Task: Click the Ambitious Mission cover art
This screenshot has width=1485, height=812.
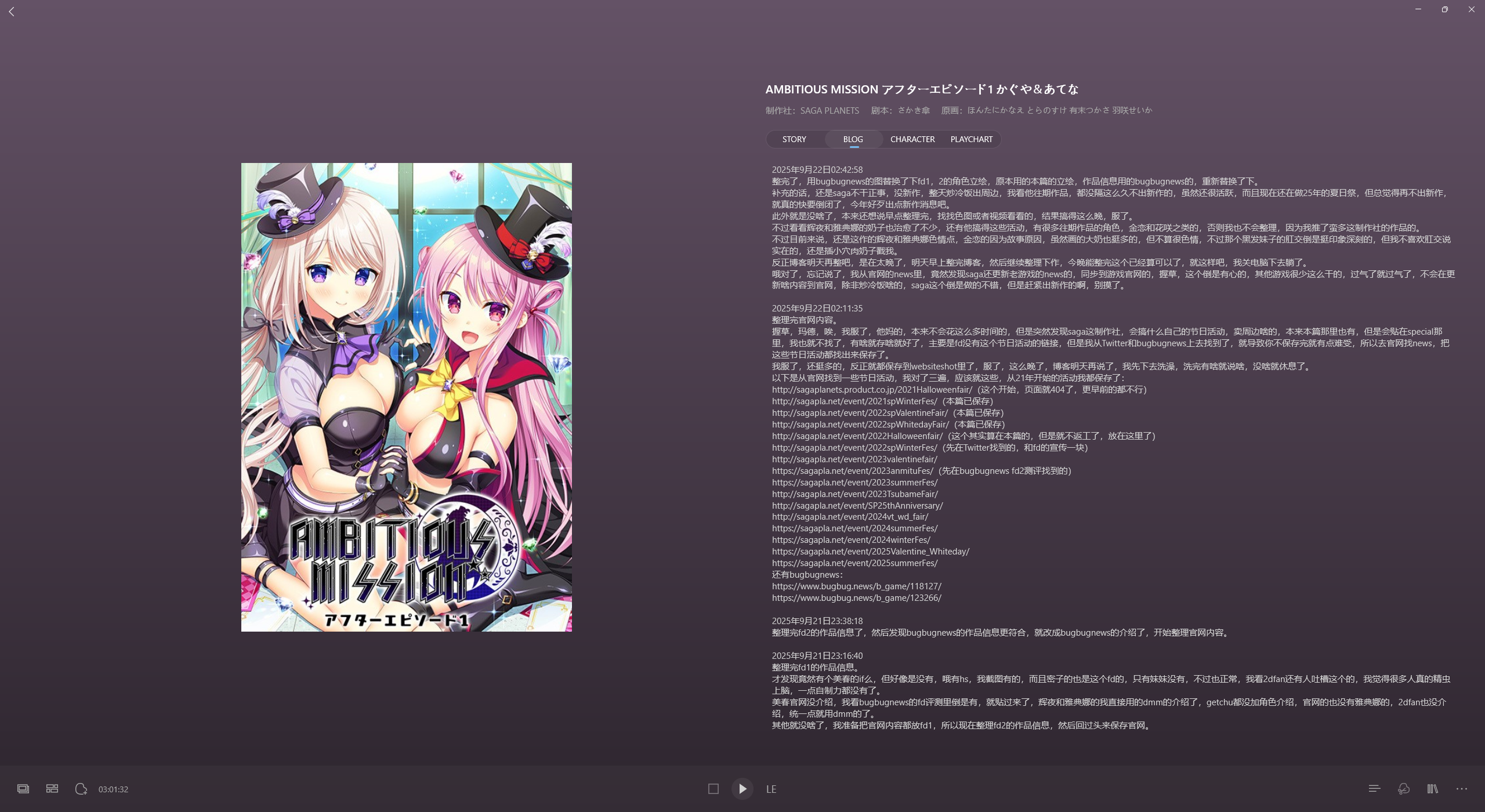Action: coord(406,397)
